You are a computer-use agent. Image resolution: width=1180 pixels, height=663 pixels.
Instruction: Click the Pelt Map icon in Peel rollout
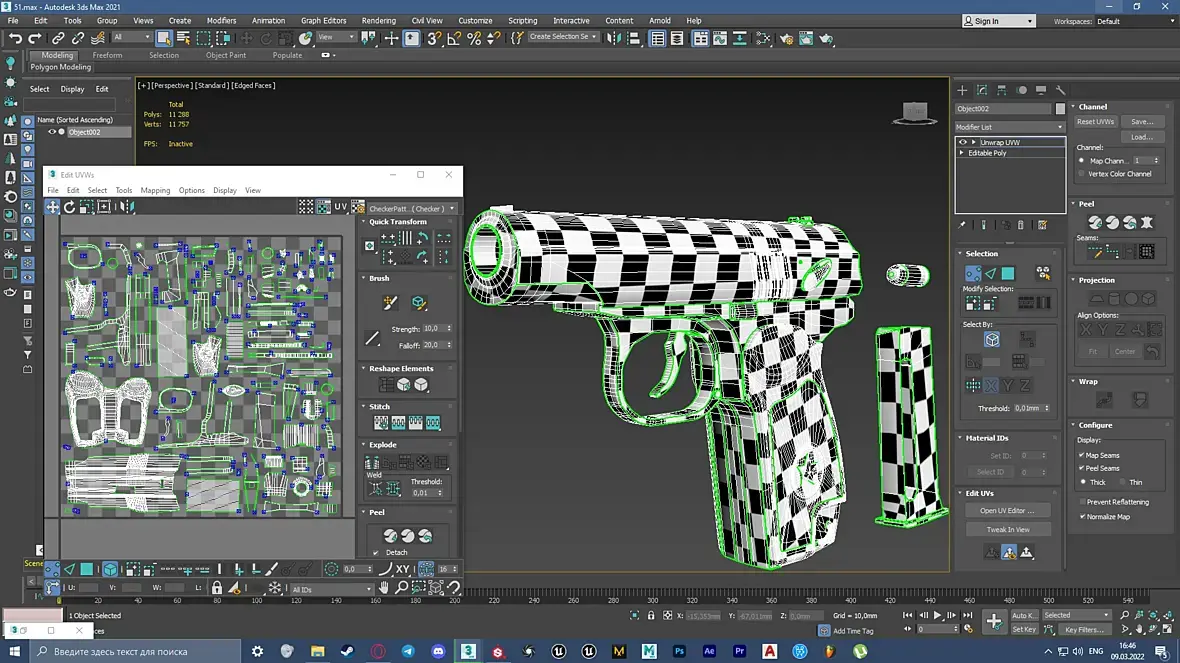1146,222
